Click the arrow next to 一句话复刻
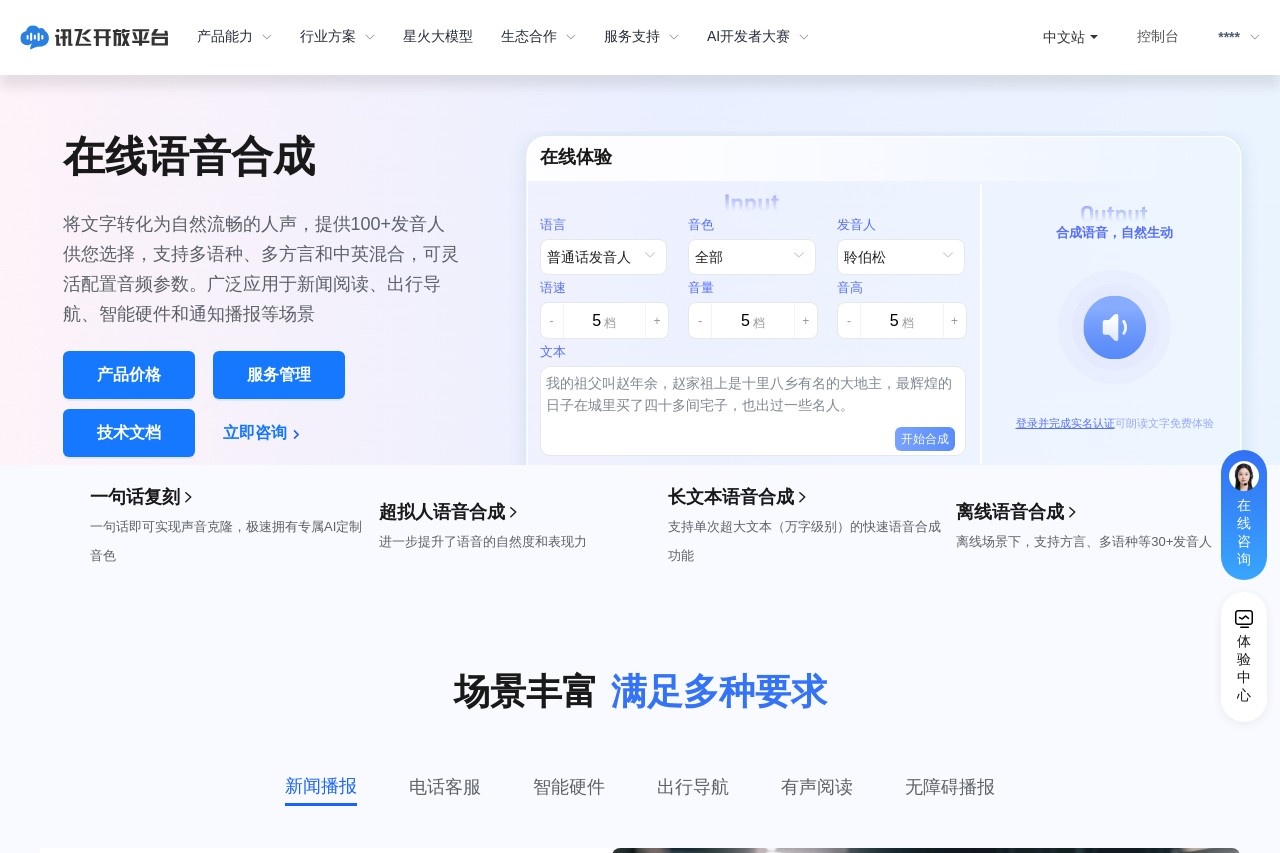The height and width of the screenshot is (853, 1280). point(188,497)
